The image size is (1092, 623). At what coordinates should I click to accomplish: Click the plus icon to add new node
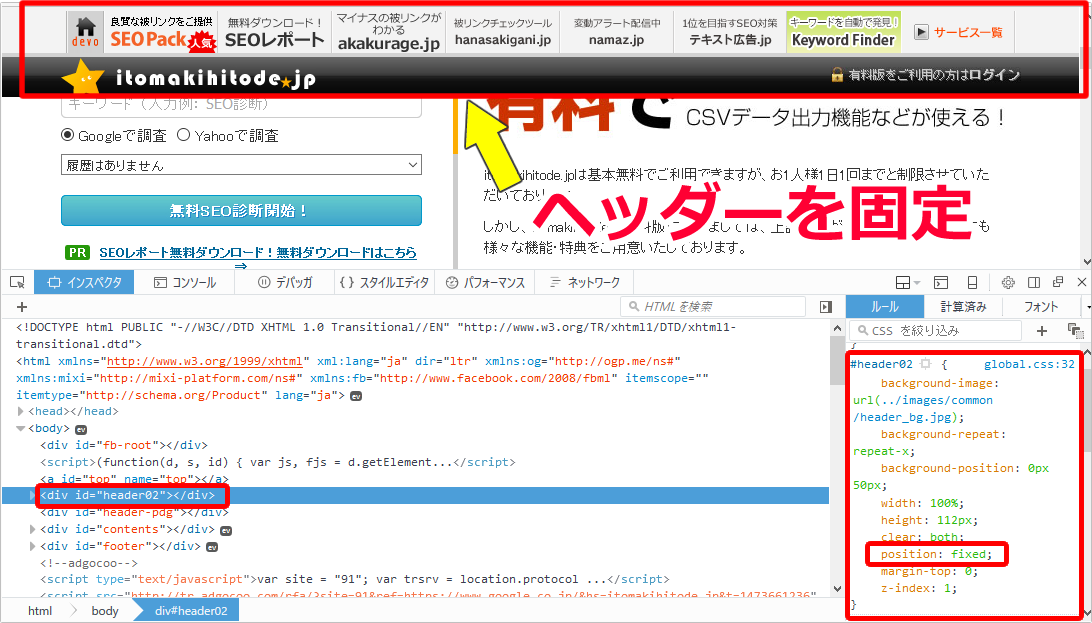pos(22,307)
